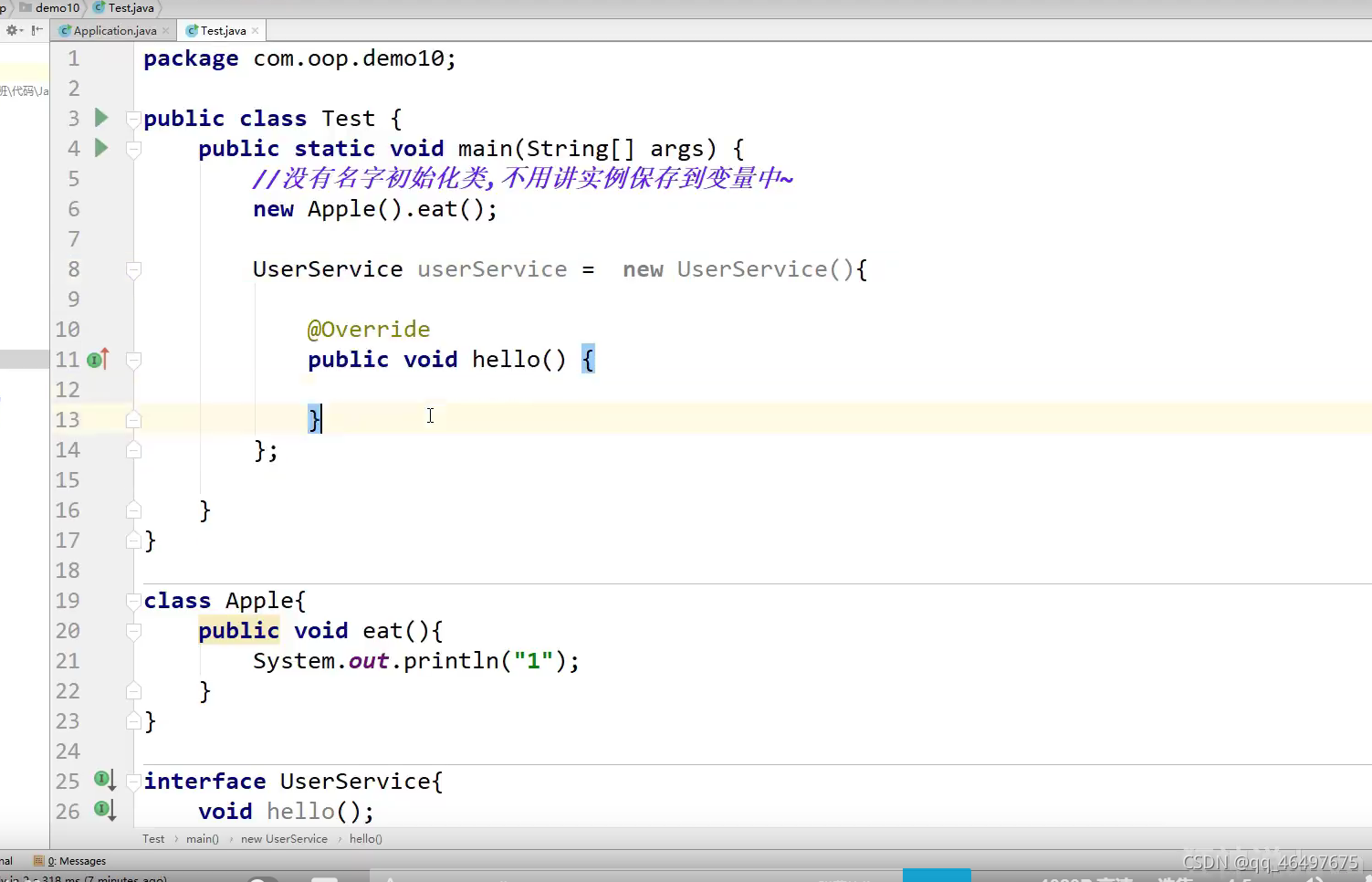Open the settings gear in project panel
Viewport: 1372px width, 882px height.
(x=15, y=30)
